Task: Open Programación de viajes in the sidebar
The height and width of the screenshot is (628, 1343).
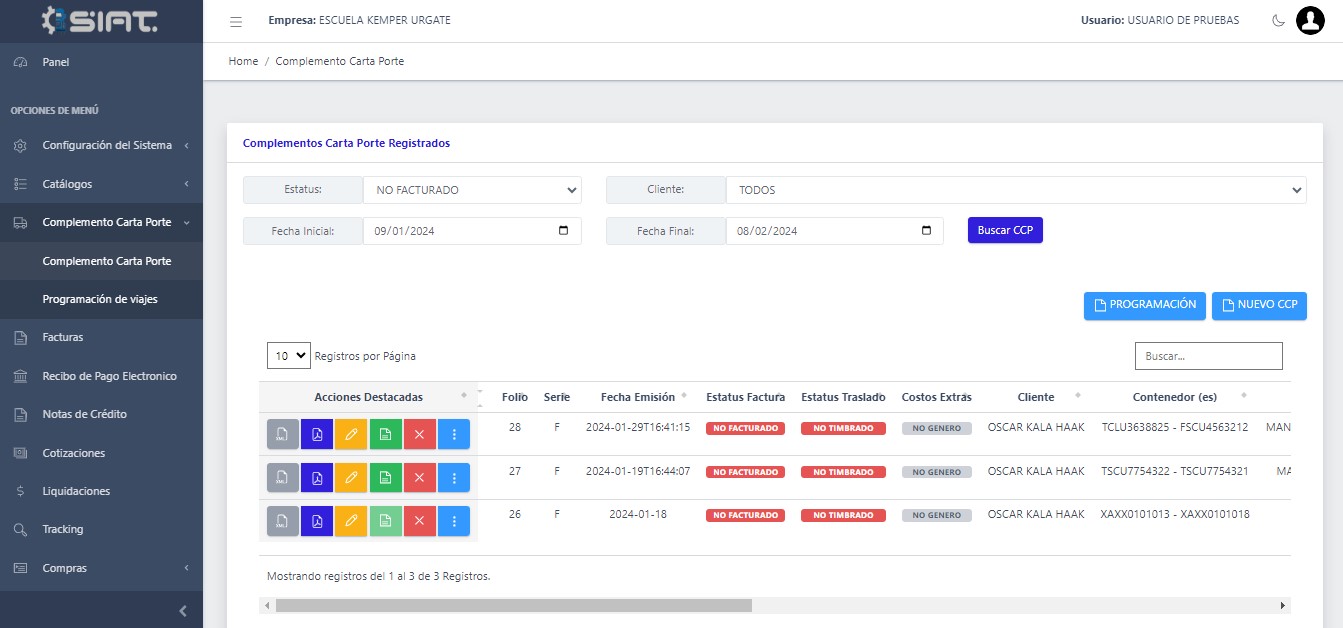Action: [x=100, y=299]
